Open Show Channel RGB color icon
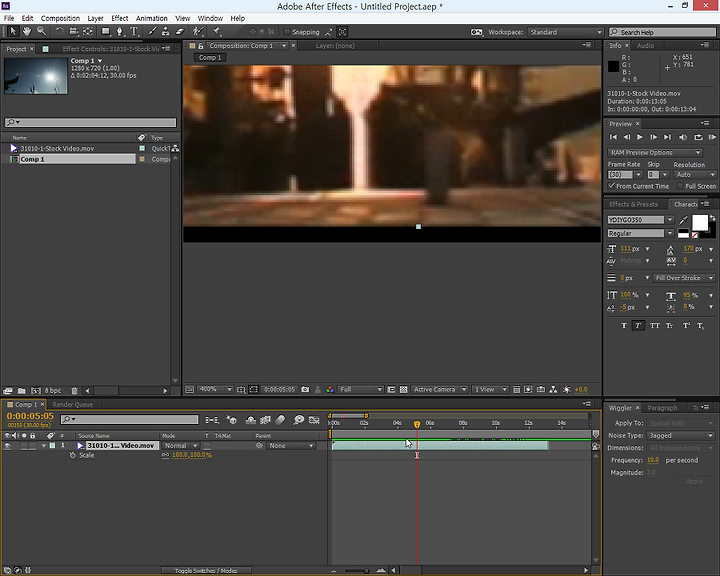Image resolution: width=720 pixels, height=576 pixels. pyautogui.click(x=330, y=390)
